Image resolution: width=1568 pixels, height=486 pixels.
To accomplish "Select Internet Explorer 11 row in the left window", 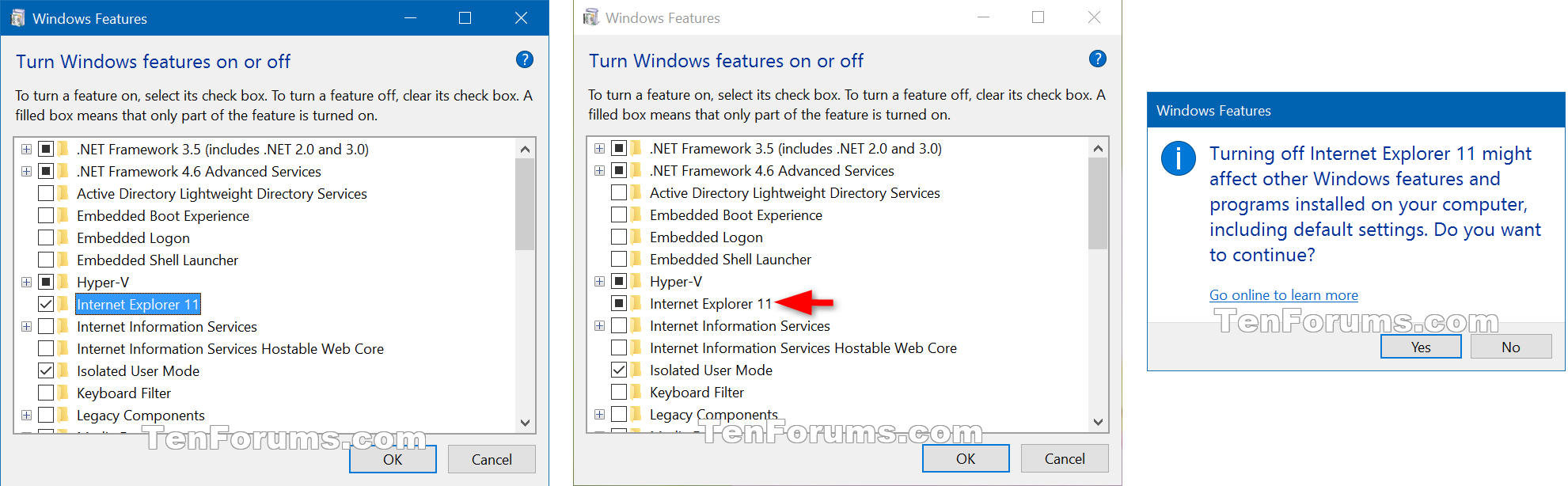I will point(138,304).
